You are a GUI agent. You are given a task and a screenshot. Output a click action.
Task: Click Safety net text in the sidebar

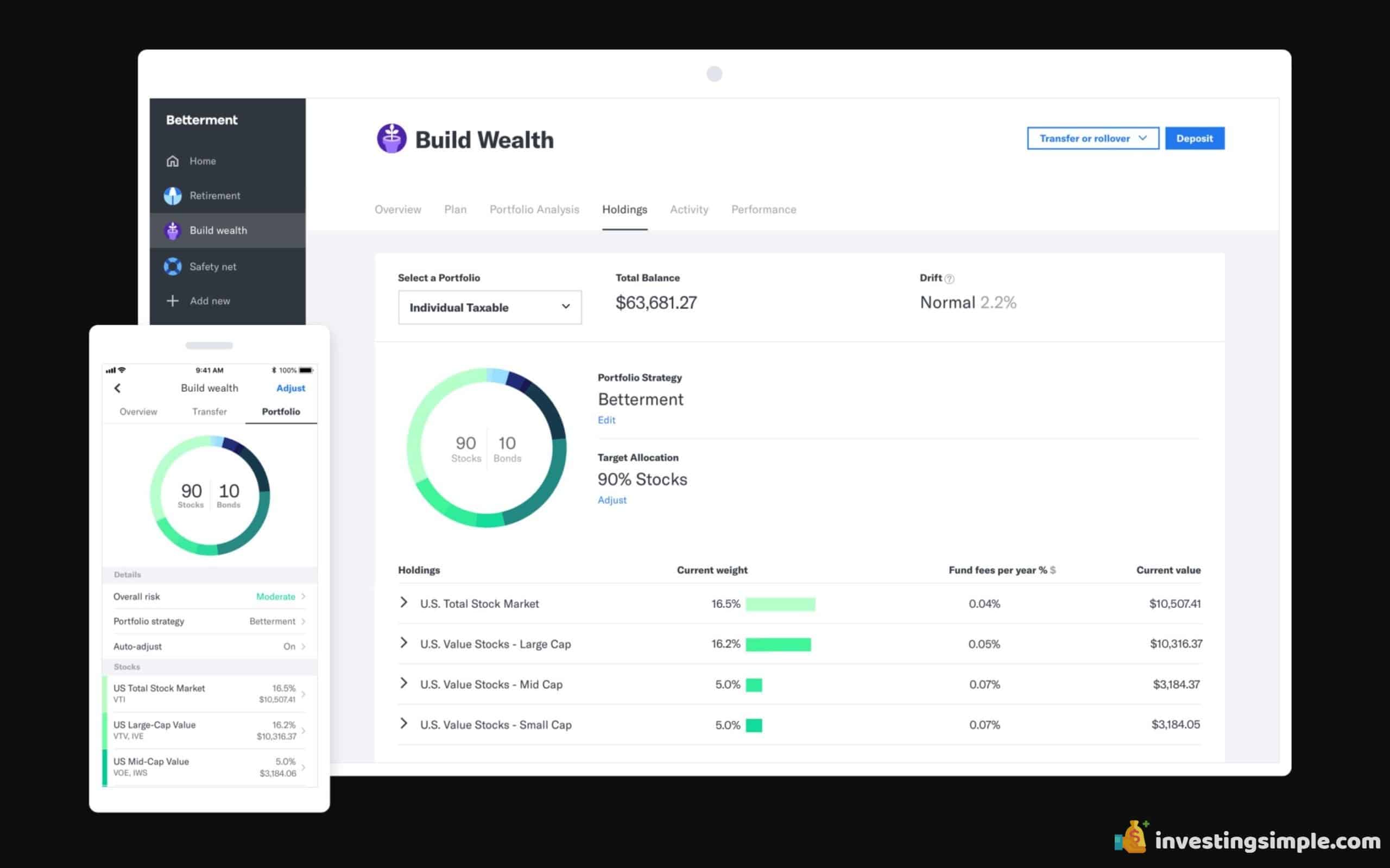pyautogui.click(x=213, y=267)
